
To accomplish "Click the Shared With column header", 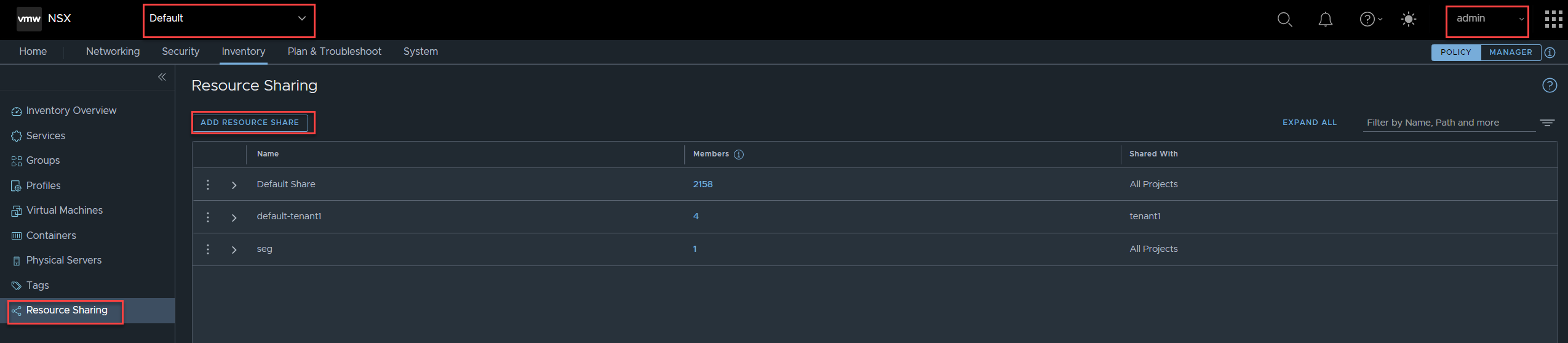I will point(1153,154).
